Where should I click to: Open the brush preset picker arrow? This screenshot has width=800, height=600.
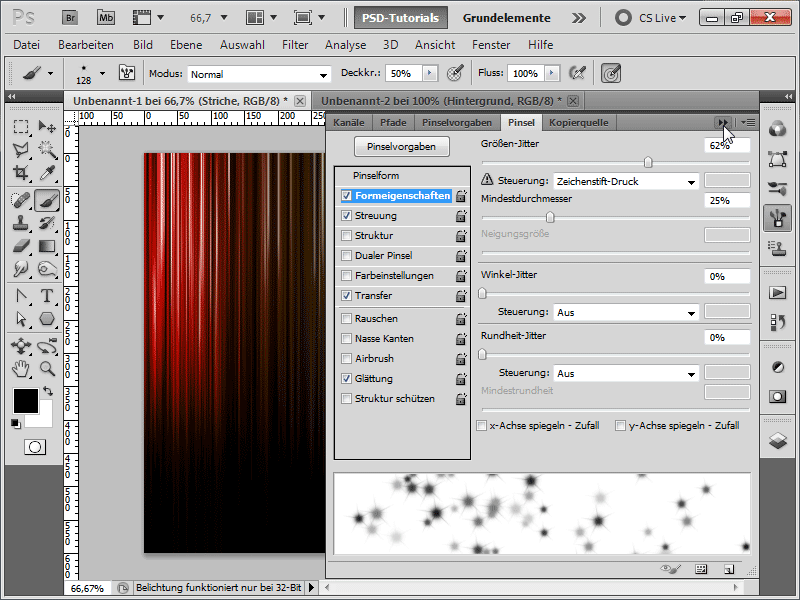(x=103, y=73)
